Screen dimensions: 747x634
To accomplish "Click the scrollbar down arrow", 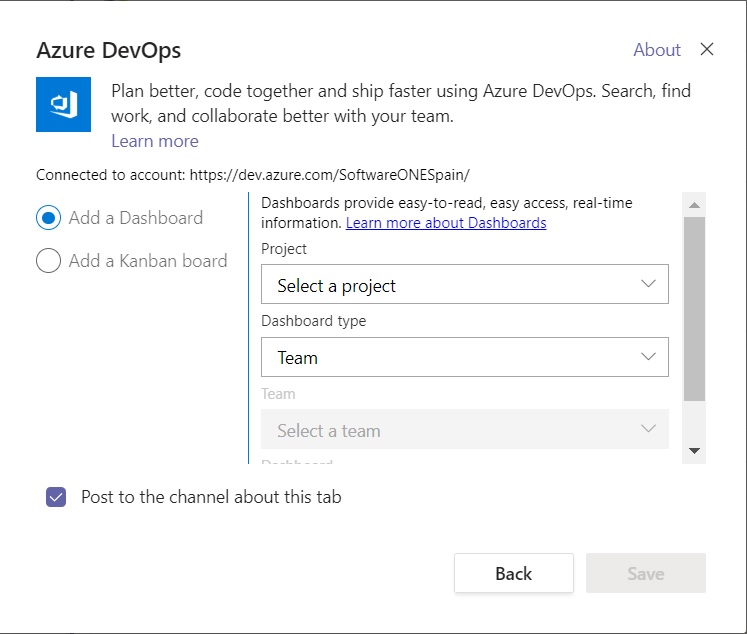I will pos(694,452).
